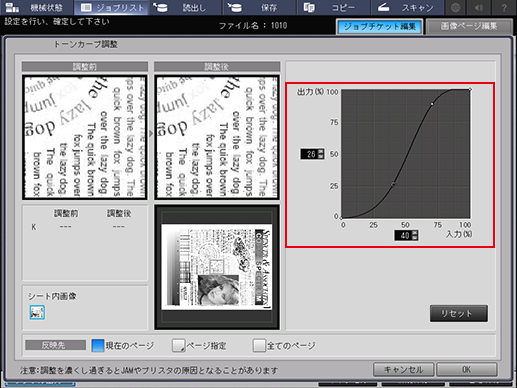Screen dimensions: 517x388
Task: Click the キャンセル cancel button
Action: [x=403, y=369]
